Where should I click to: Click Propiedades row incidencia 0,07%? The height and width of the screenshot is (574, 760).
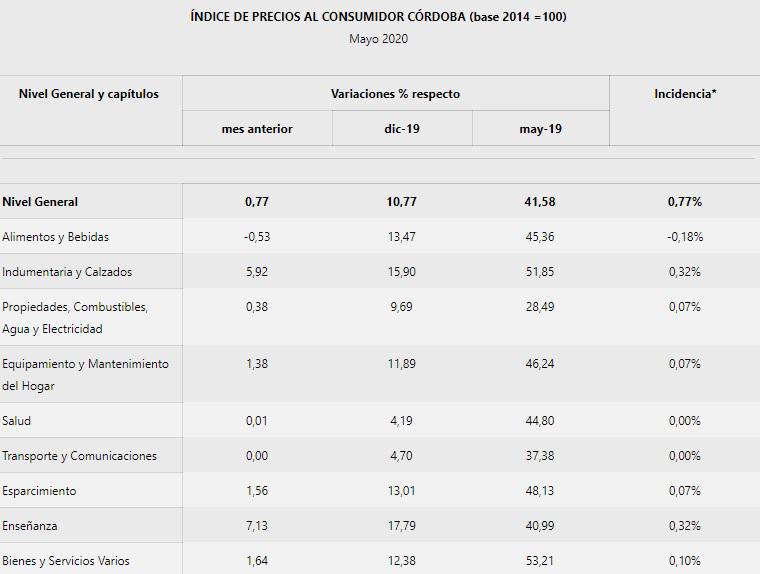tap(685, 306)
